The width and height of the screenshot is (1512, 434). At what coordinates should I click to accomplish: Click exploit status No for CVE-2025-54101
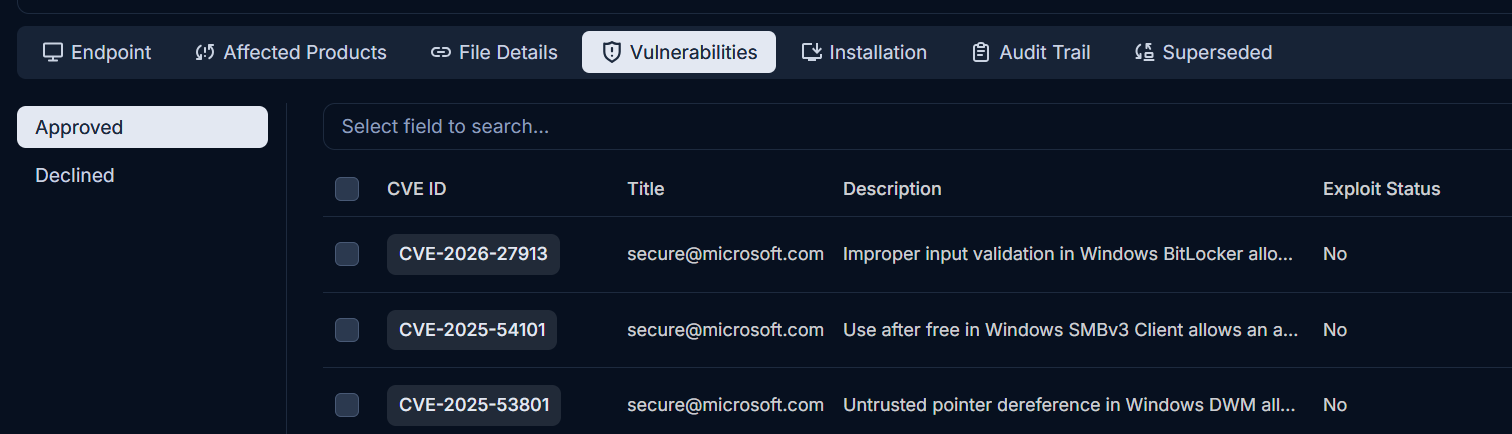coord(1335,330)
